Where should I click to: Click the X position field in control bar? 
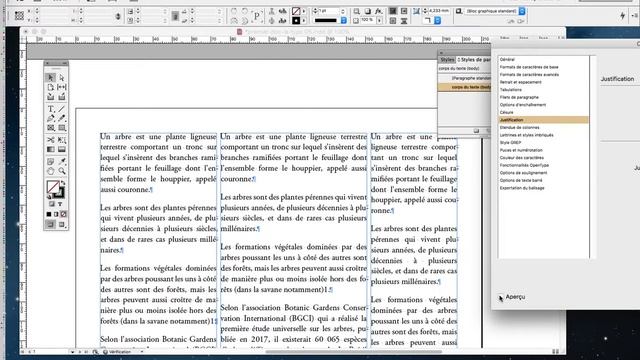click(55, 11)
